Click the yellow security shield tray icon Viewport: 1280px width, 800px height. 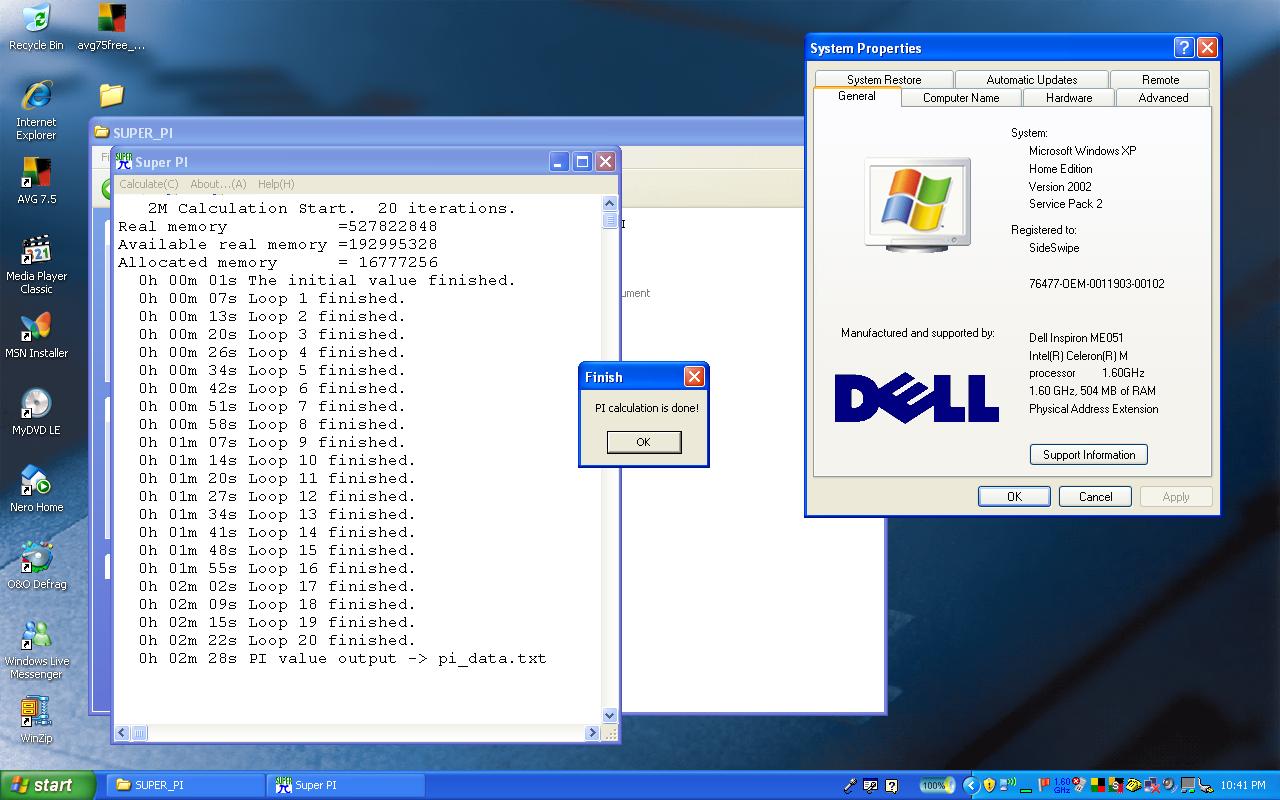[x=990, y=785]
